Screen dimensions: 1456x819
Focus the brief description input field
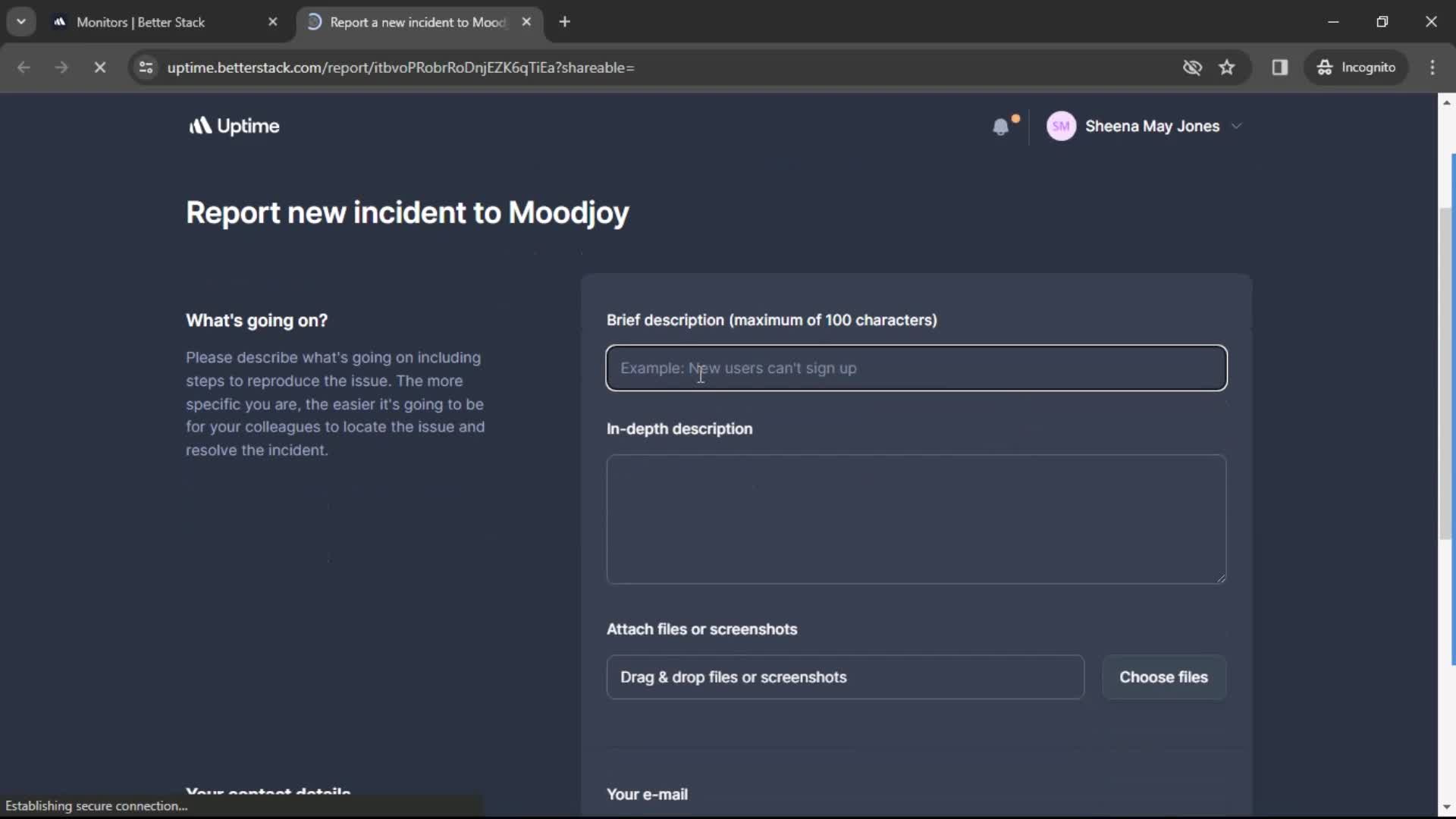tap(916, 368)
